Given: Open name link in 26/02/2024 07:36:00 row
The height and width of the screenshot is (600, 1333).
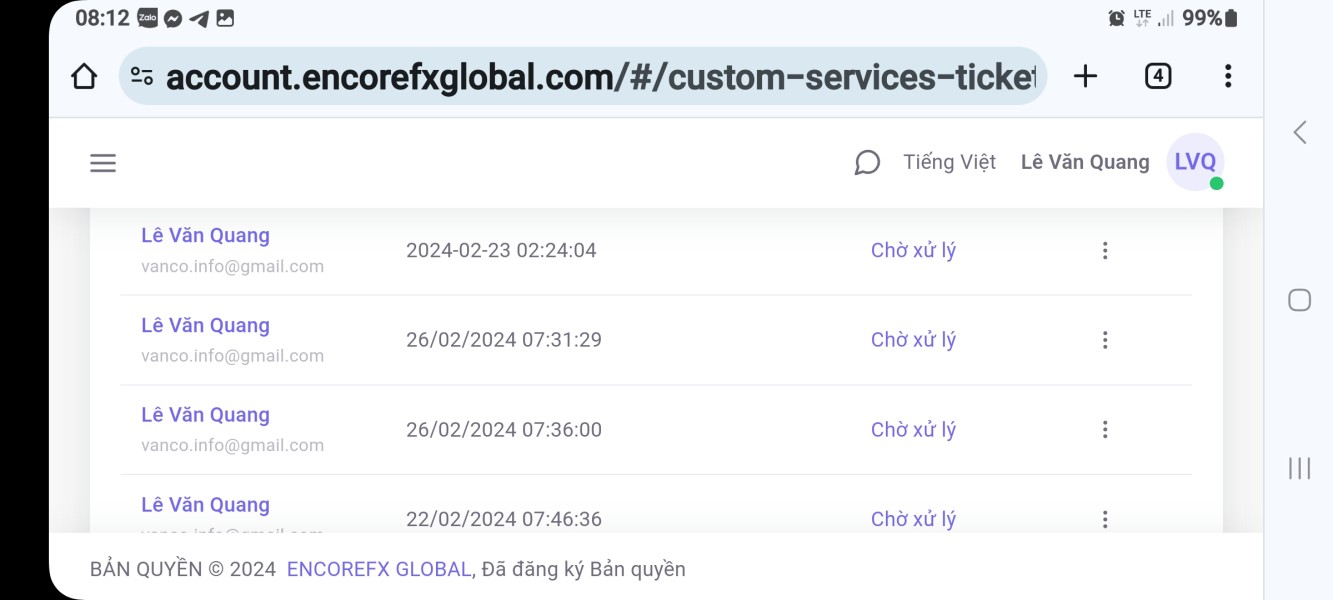Looking at the screenshot, I should point(205,415).
